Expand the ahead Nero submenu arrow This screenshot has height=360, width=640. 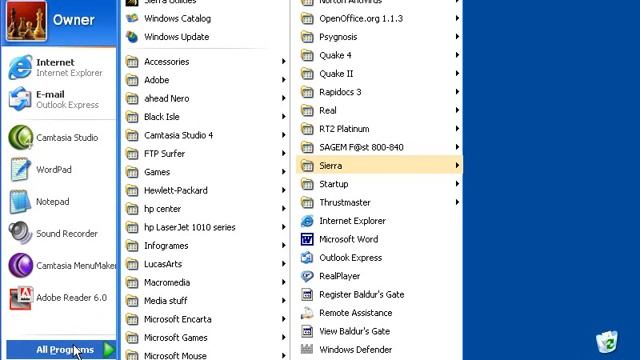[283, 98]
